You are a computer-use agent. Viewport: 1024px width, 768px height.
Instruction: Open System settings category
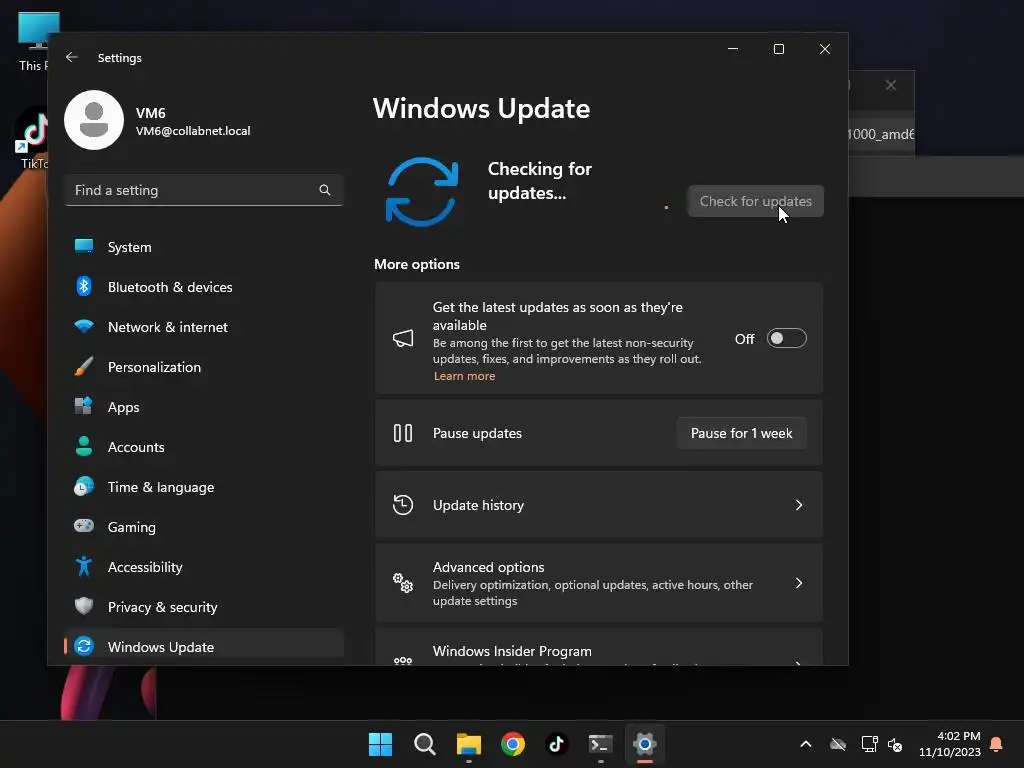[x=204, y=247]
